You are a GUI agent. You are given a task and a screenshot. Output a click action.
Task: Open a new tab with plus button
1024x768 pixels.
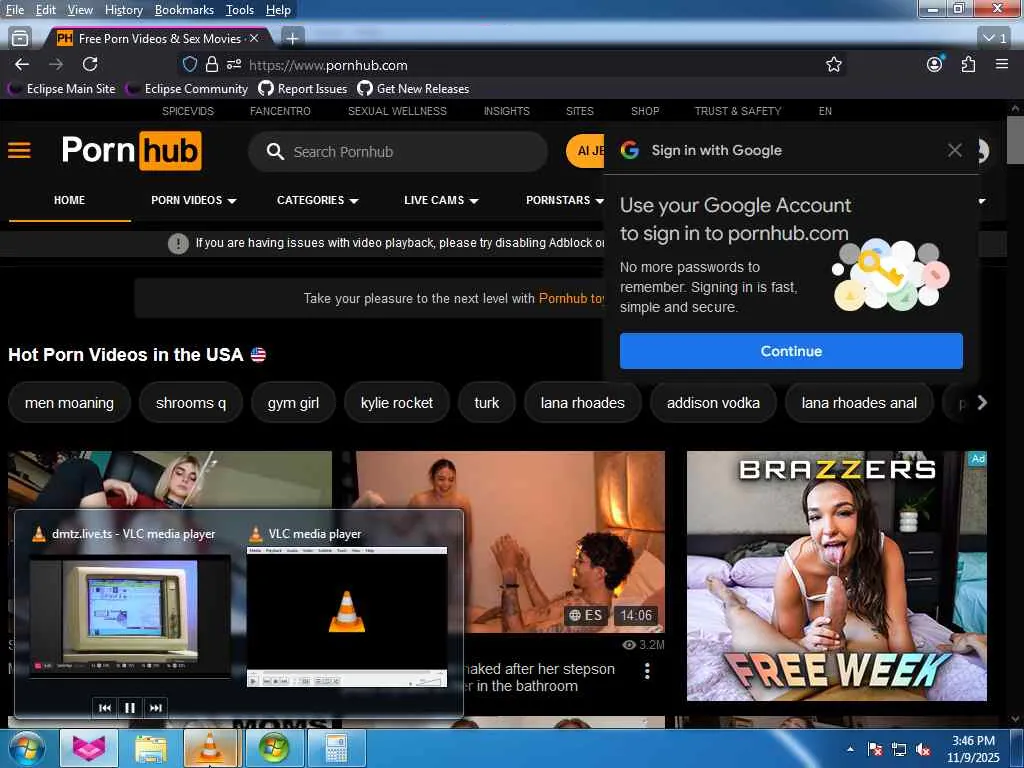click(x=293, y=39)
